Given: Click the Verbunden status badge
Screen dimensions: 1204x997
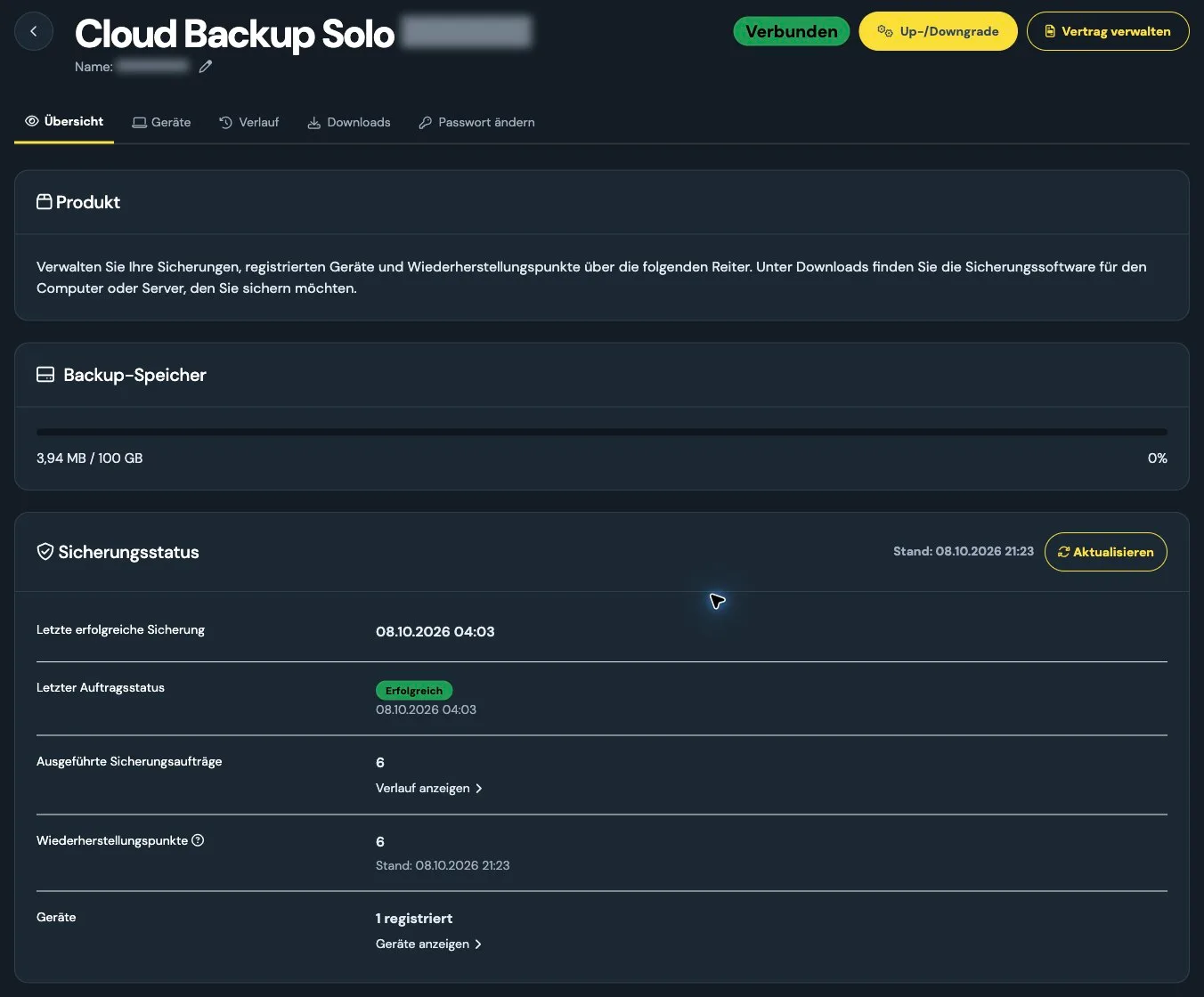Looking at the screenshot, I should [791, 31].
